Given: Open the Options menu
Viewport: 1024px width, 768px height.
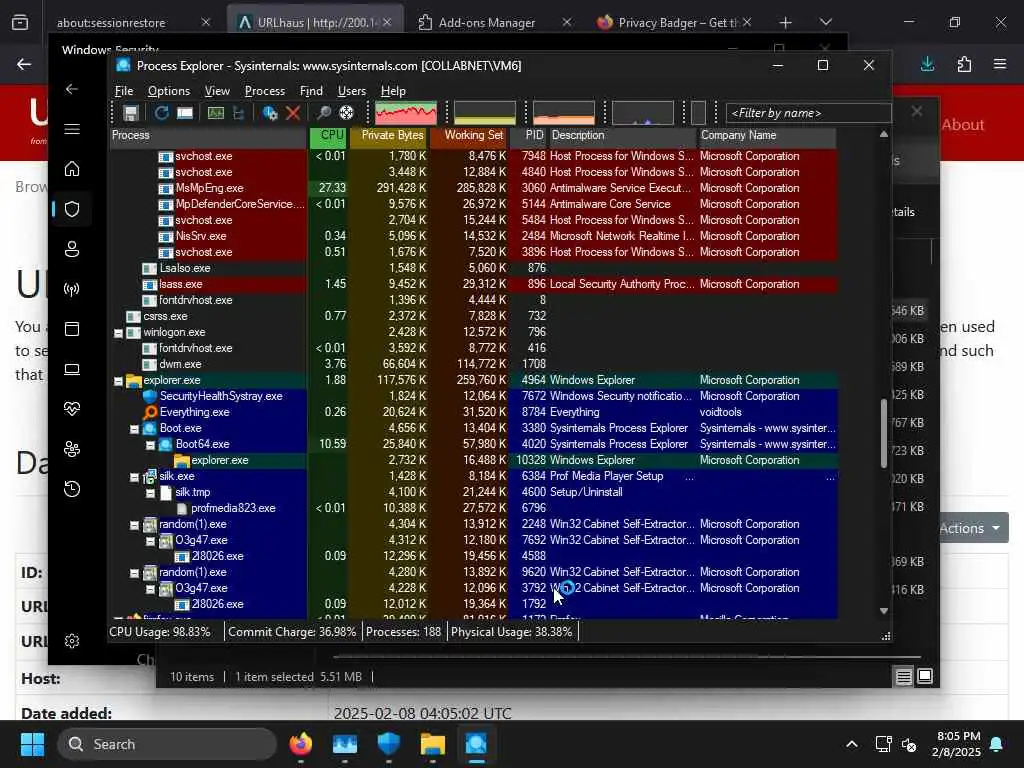Looking at the screenshot, I should coord(168,91).
